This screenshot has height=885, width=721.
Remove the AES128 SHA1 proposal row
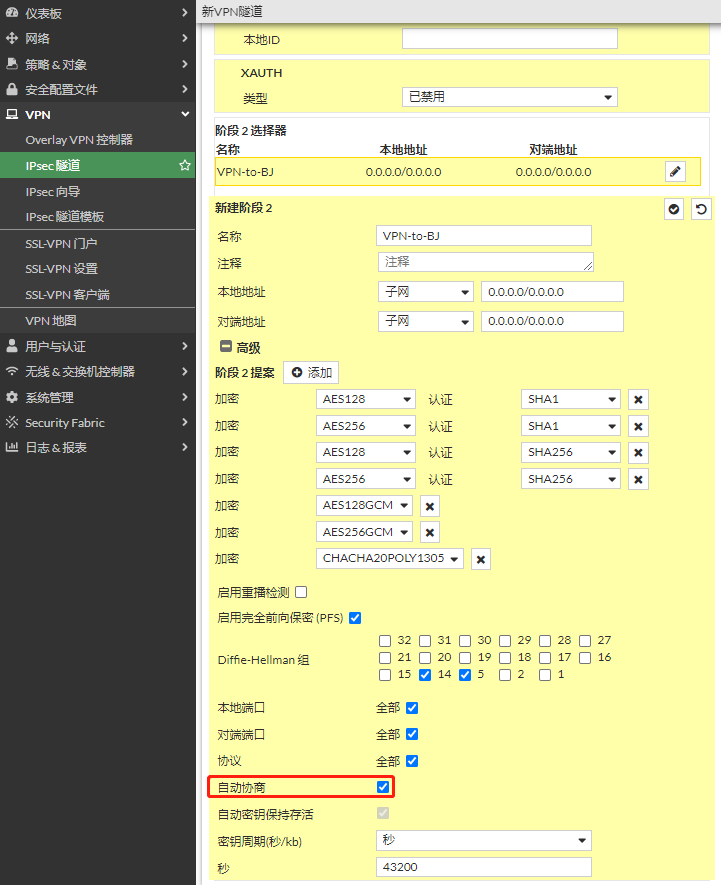pos(639,400)
